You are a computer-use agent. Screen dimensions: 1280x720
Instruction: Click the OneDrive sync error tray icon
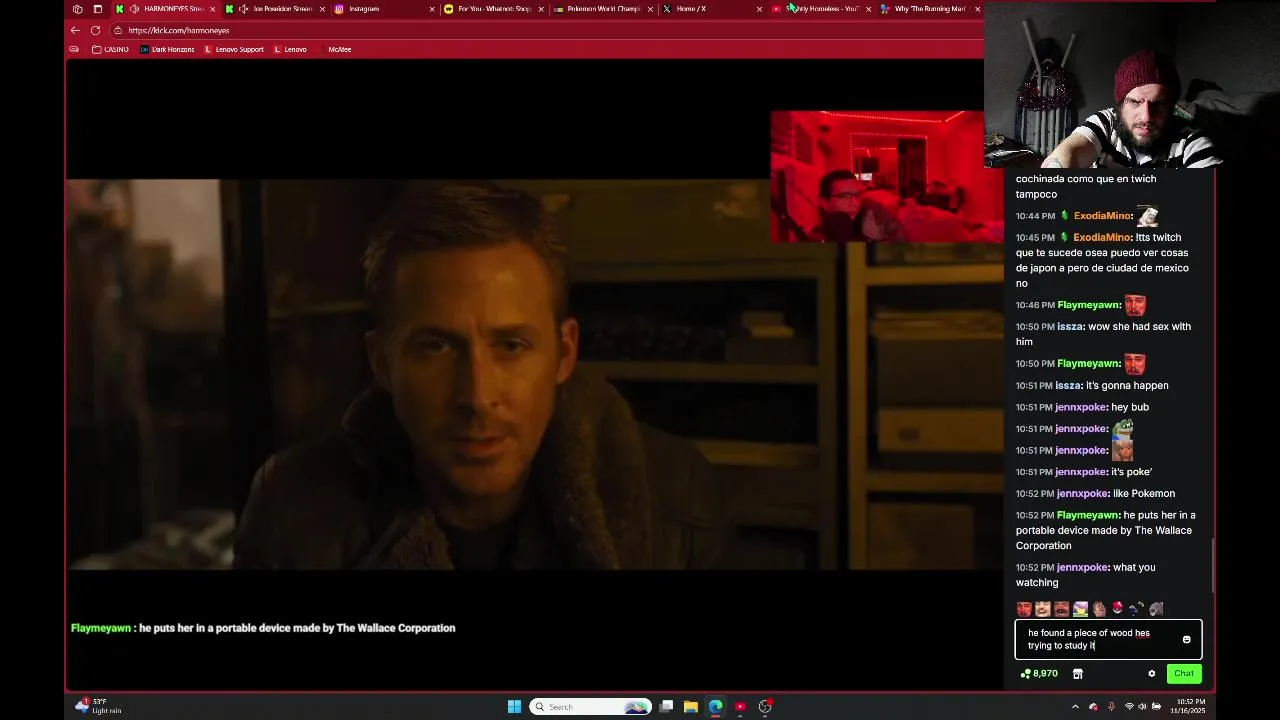pyautogui.click(x=1093, y=707)
